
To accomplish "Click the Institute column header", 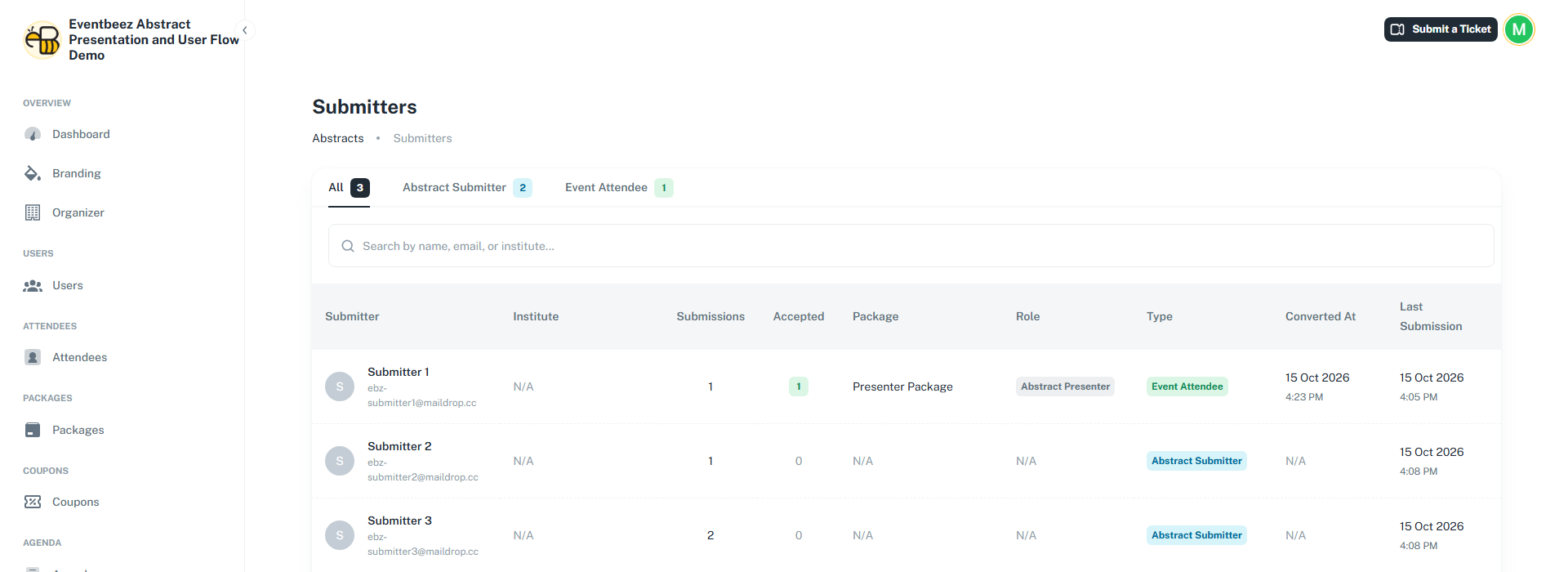I will click(x=536, y=316).
